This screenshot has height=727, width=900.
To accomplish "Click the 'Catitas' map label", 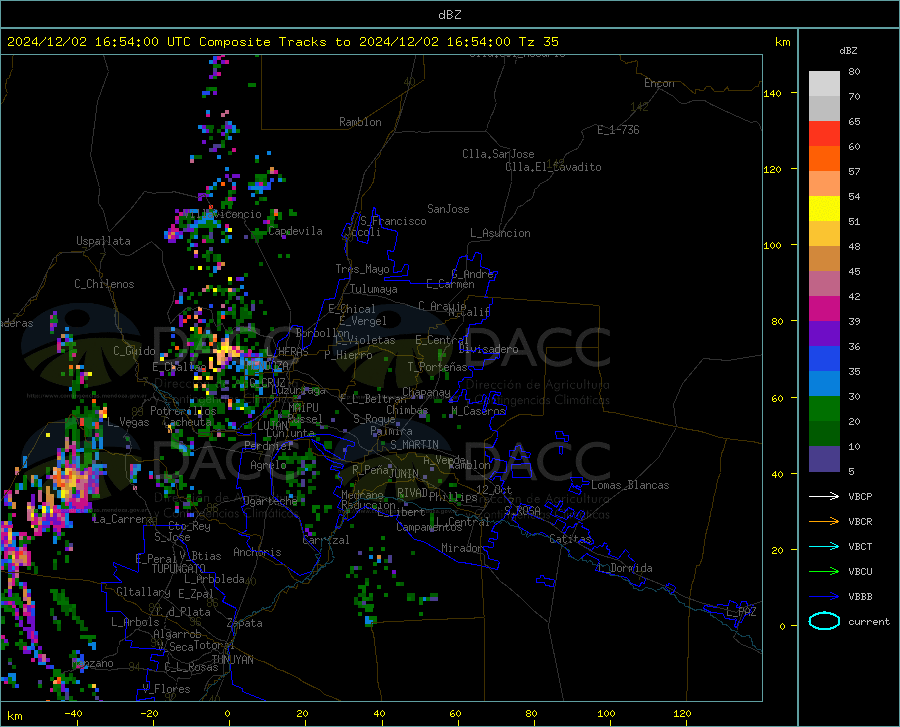I will tap(570, 539).
